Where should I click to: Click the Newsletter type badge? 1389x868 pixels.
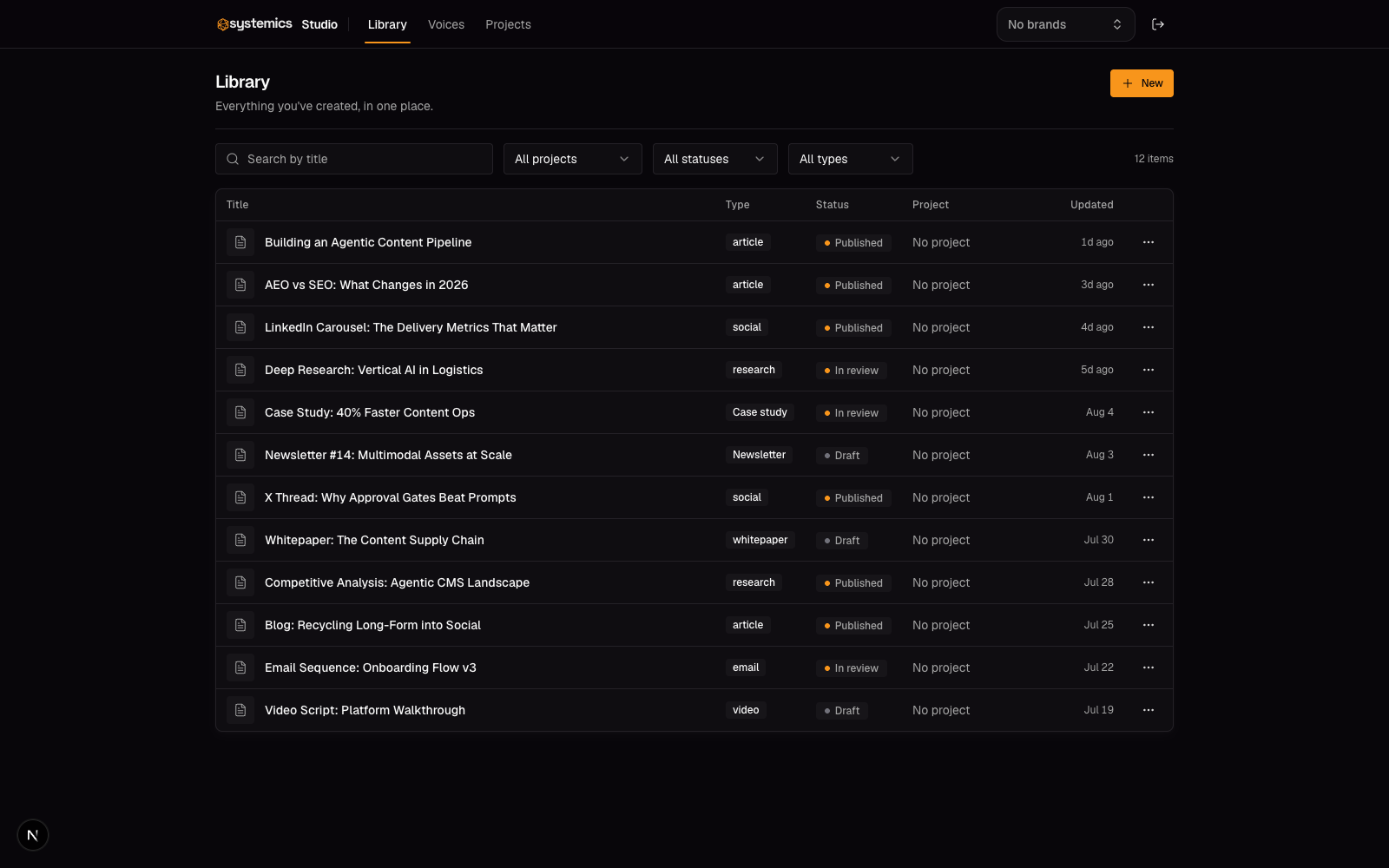pyautogui.click(x=759, y=455)
